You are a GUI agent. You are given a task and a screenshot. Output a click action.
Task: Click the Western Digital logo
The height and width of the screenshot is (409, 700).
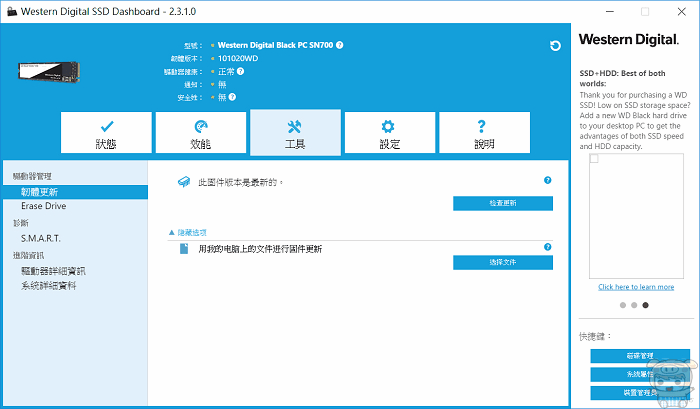pos(629,39)
